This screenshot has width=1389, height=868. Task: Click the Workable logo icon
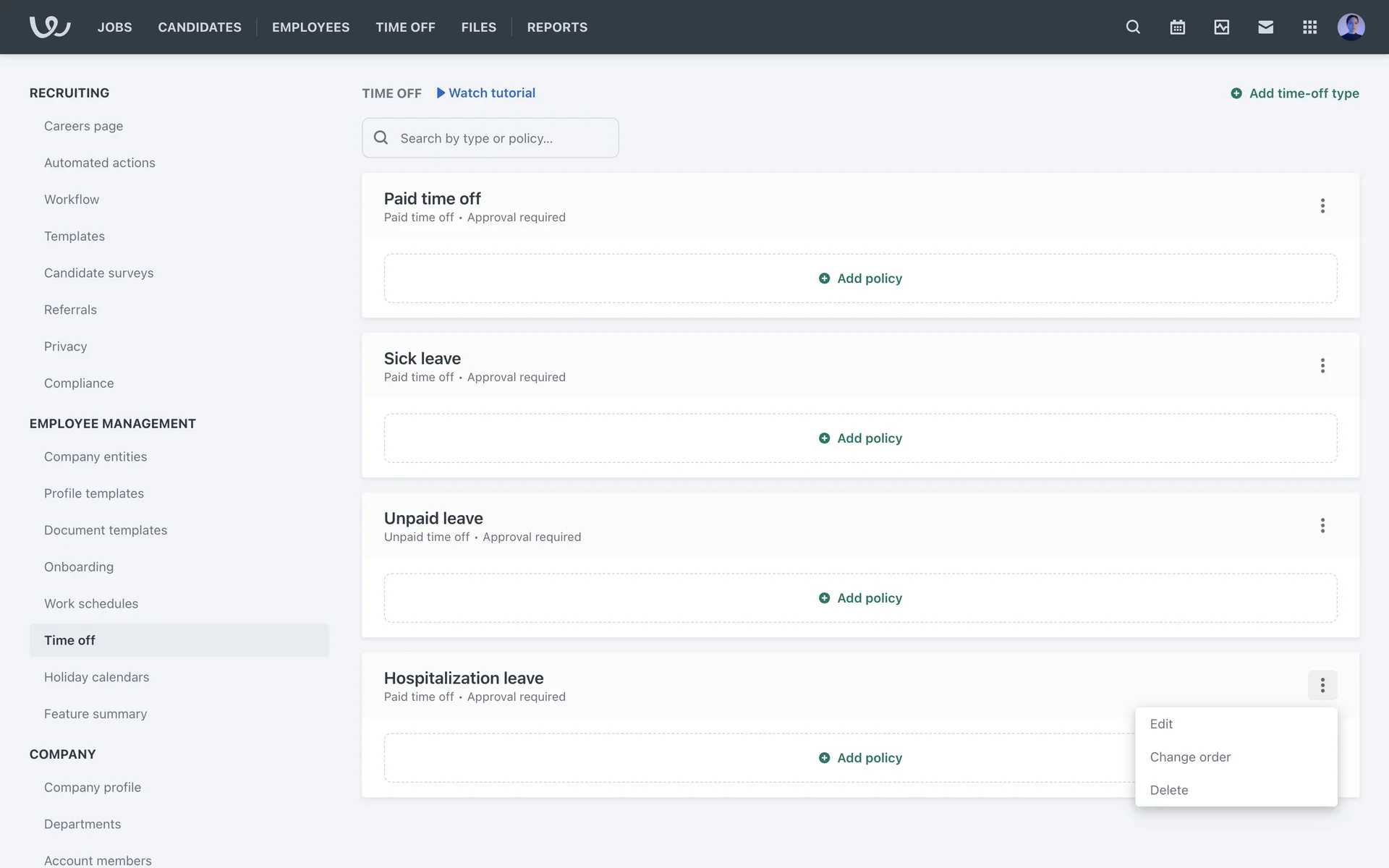(x=49, y=27)
